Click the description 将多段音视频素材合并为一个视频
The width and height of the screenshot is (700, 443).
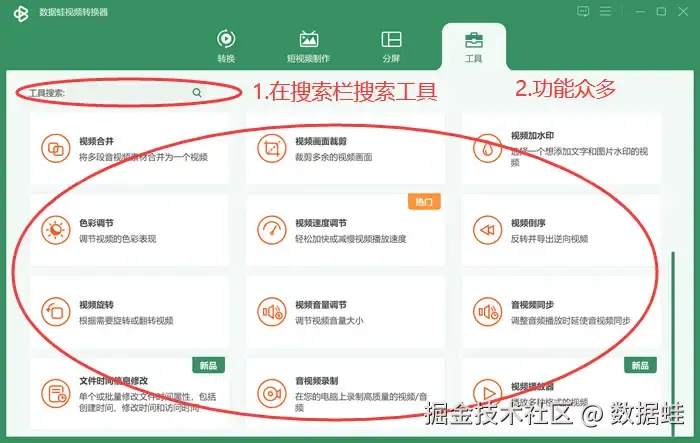click(143, 157)
